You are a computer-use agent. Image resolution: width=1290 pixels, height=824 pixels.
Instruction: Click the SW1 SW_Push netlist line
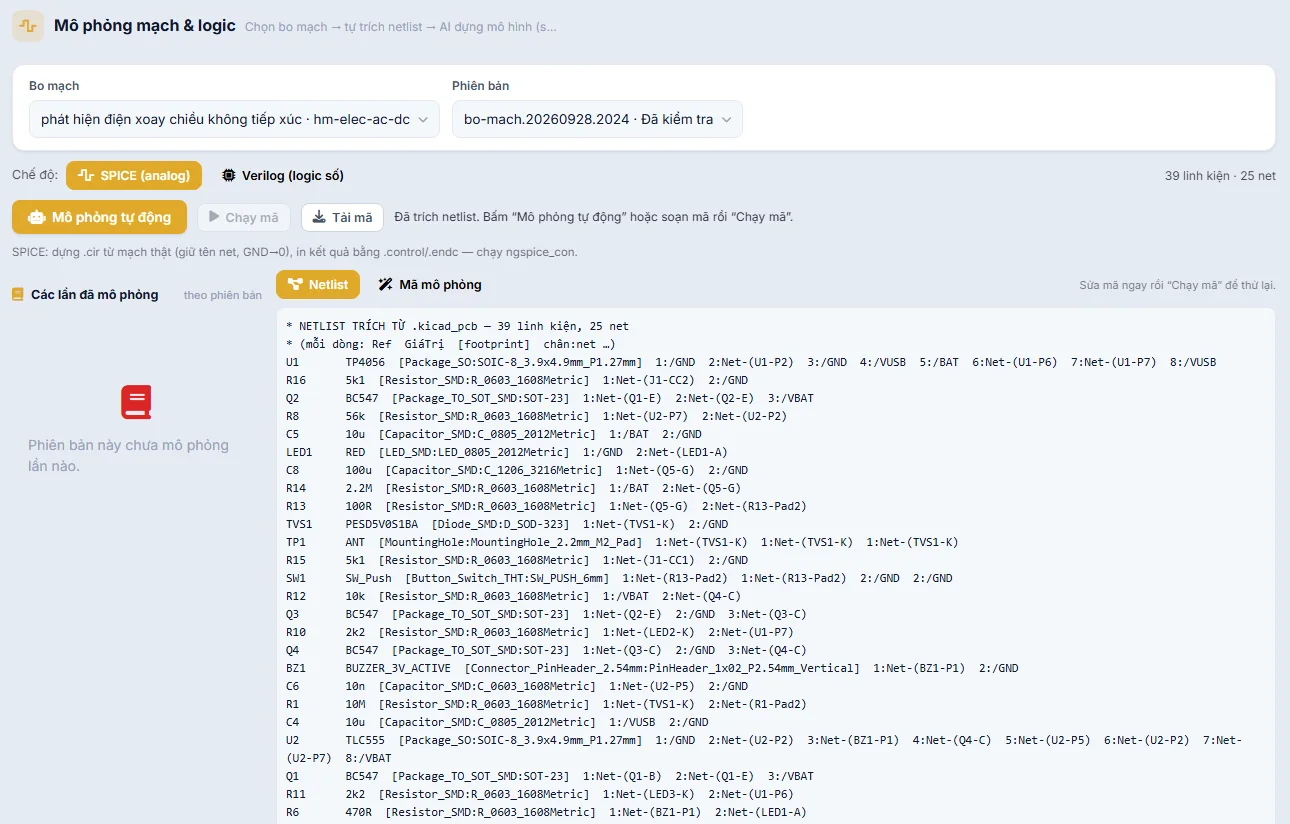click(x=619, y=578)
